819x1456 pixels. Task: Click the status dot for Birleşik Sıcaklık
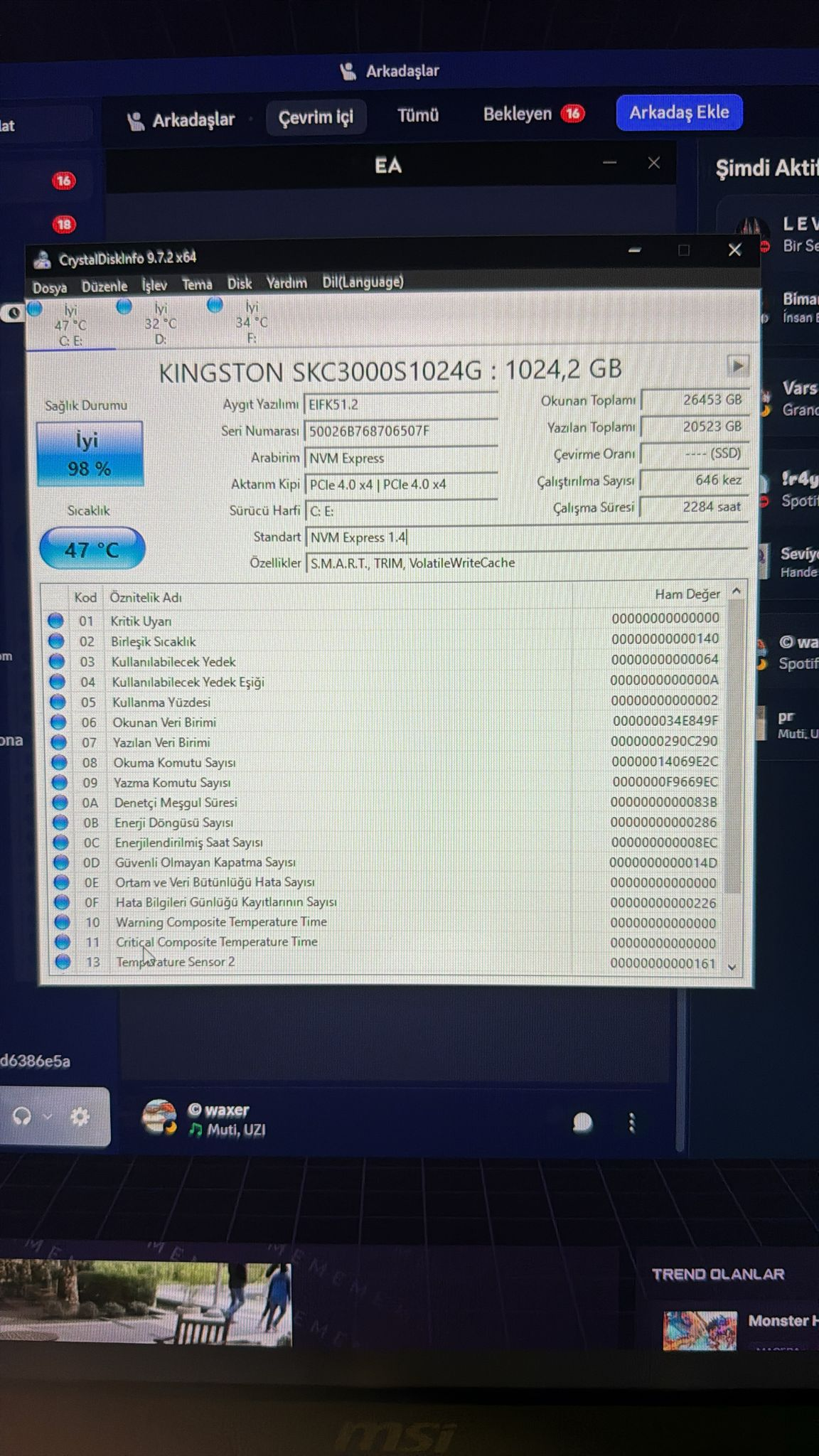point(56,641)
